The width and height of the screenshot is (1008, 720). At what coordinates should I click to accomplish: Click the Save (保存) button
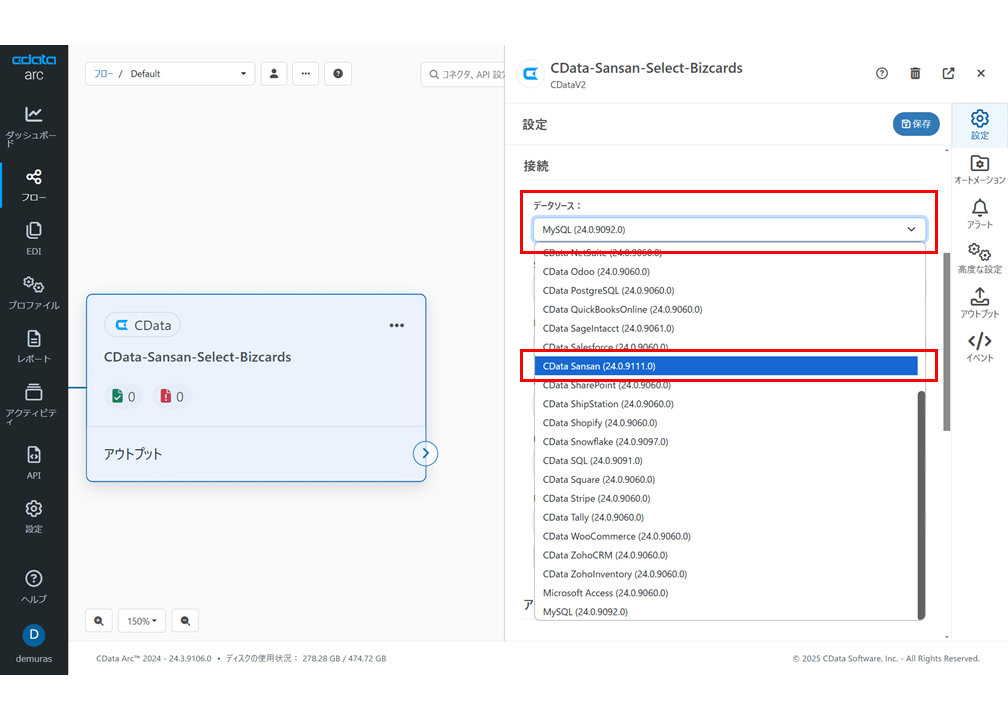(916, 124)
